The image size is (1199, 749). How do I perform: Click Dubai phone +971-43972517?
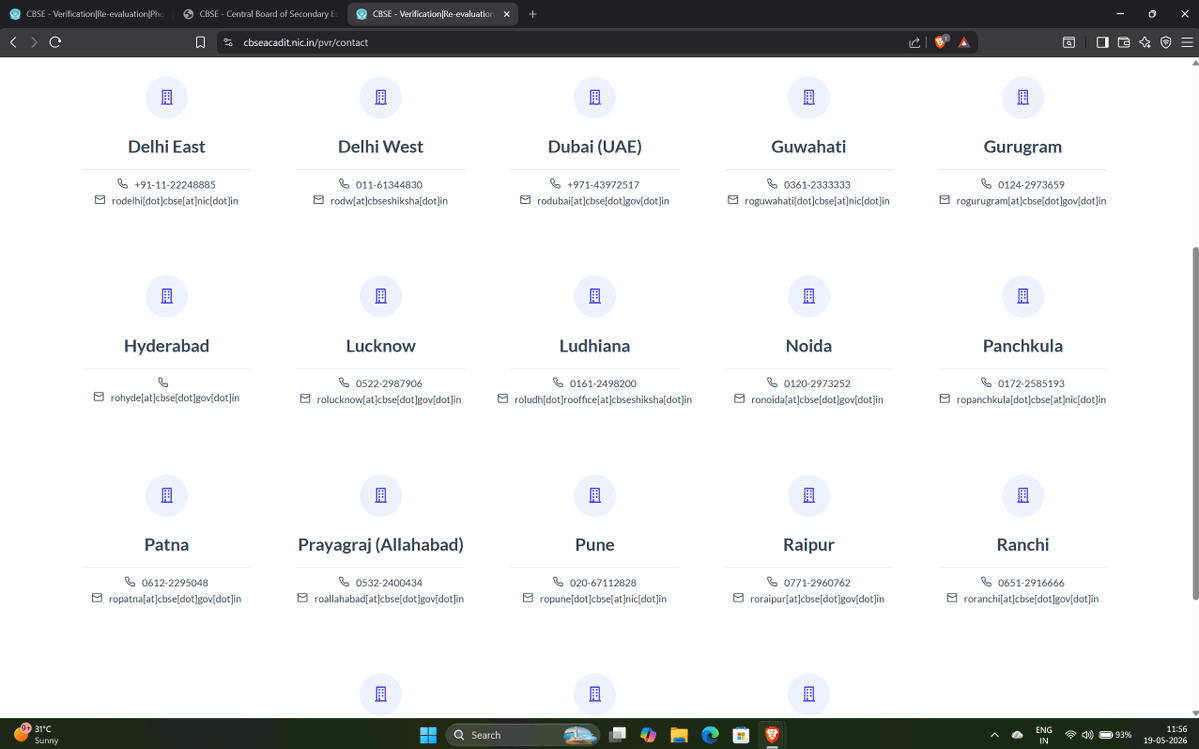pyautogui.click(x=603, y=184)
